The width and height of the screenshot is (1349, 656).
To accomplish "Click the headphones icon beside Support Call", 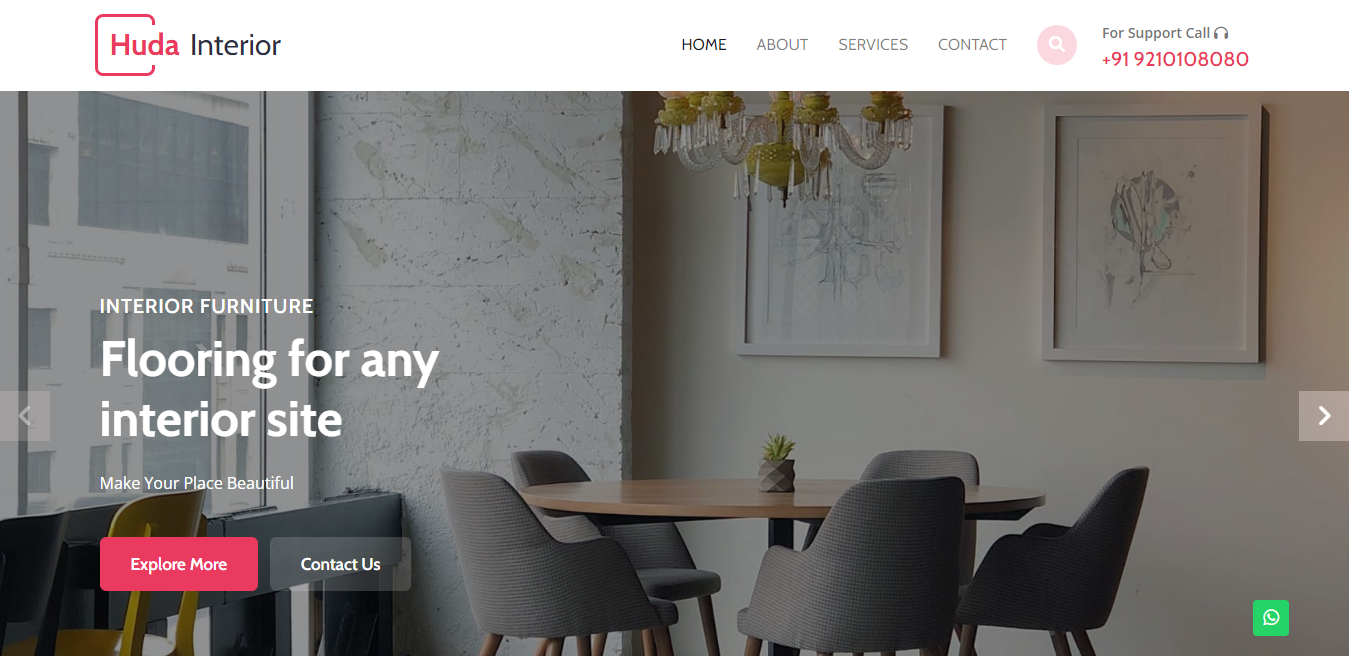I will click(1221, 33).
